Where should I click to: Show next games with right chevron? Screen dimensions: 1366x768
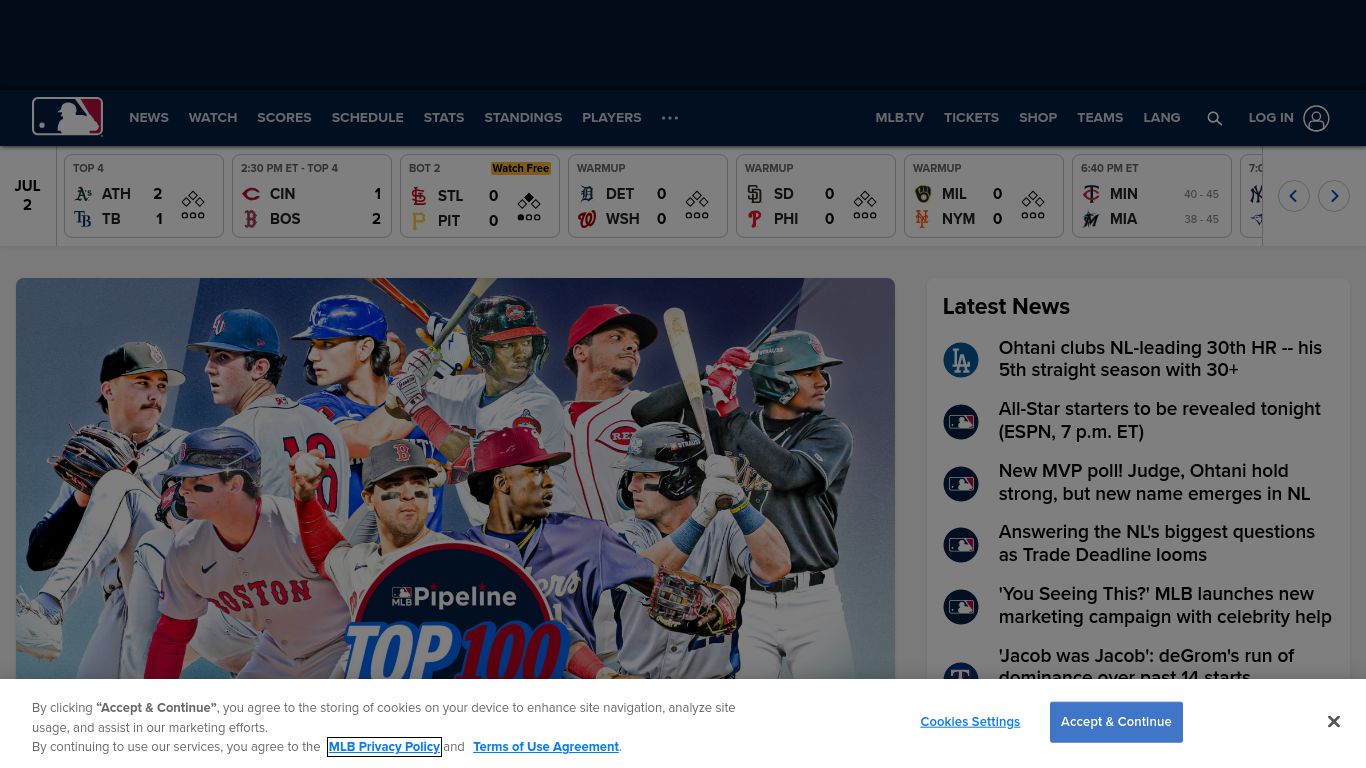(x=1334, y=196)
